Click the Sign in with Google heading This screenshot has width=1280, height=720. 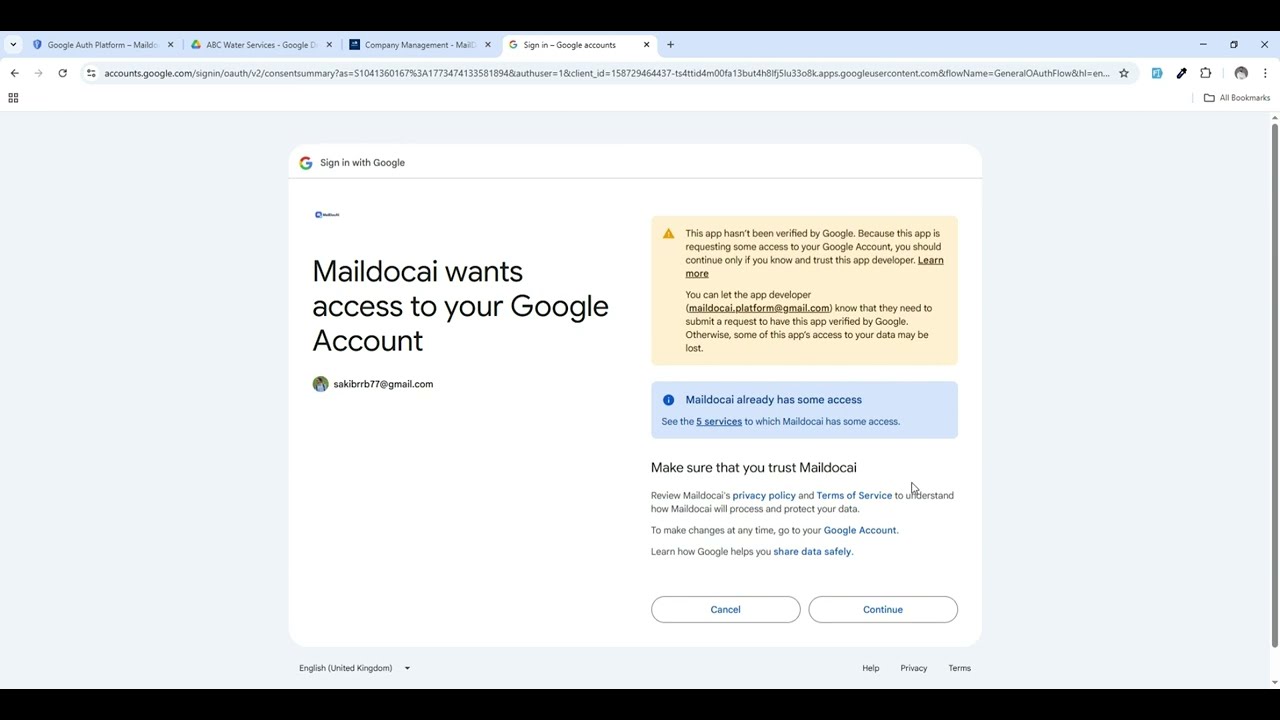coord(362,163)
